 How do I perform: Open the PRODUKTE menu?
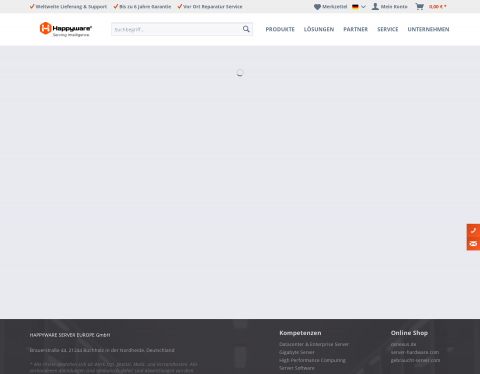(x=280, y=29)
